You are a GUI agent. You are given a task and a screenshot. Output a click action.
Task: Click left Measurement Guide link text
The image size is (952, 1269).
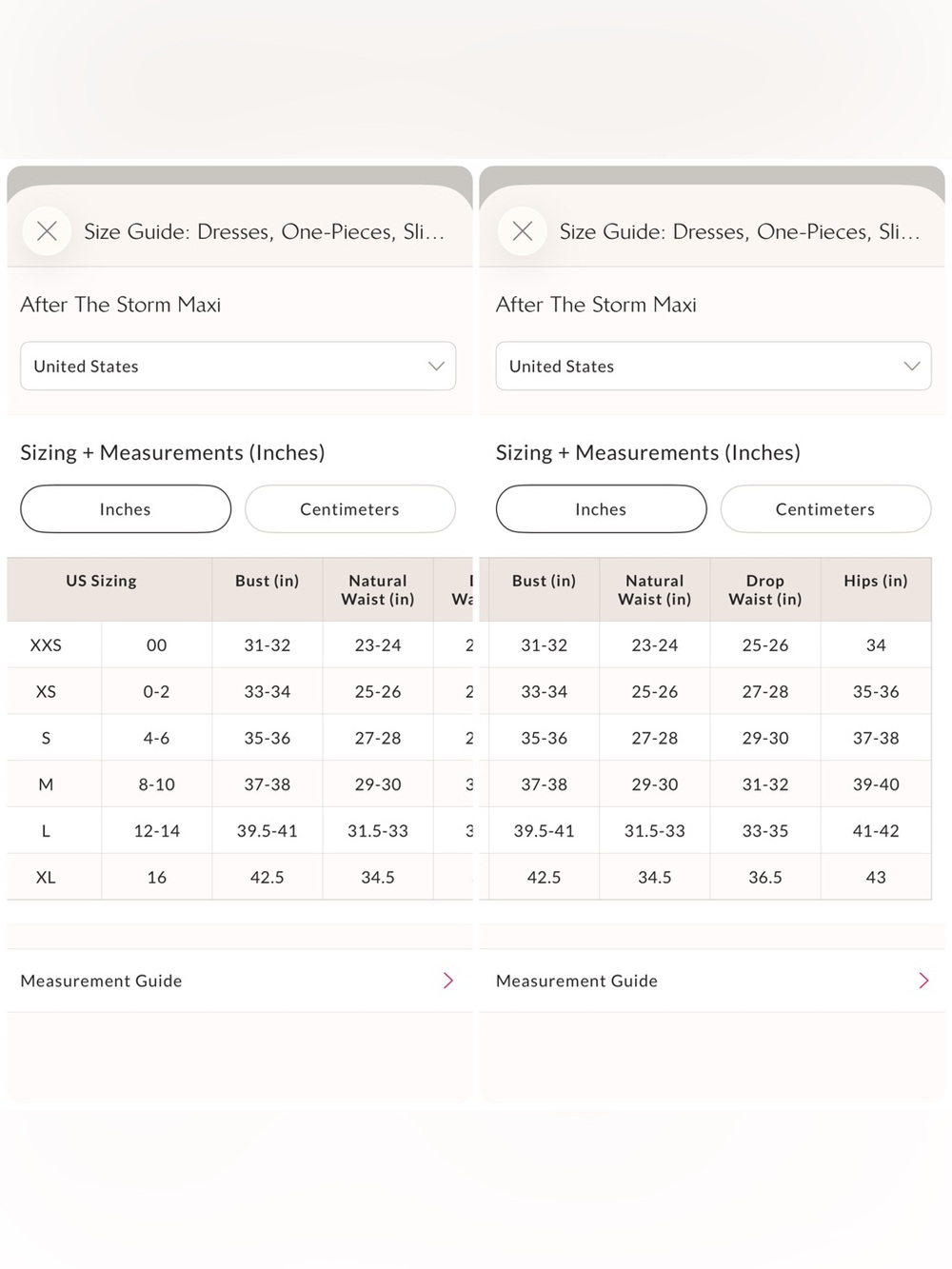pos(101,981)
